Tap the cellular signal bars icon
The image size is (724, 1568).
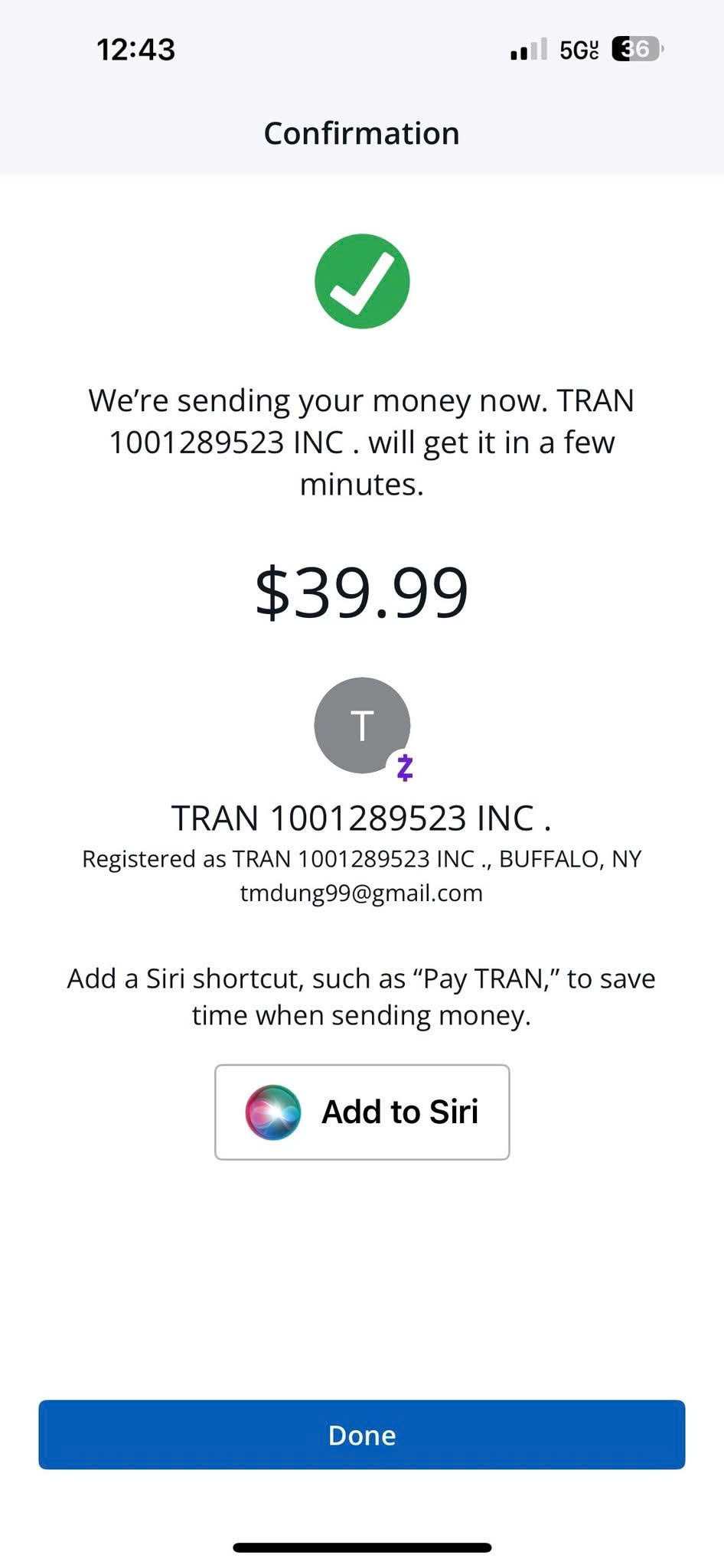pos(529,49)
